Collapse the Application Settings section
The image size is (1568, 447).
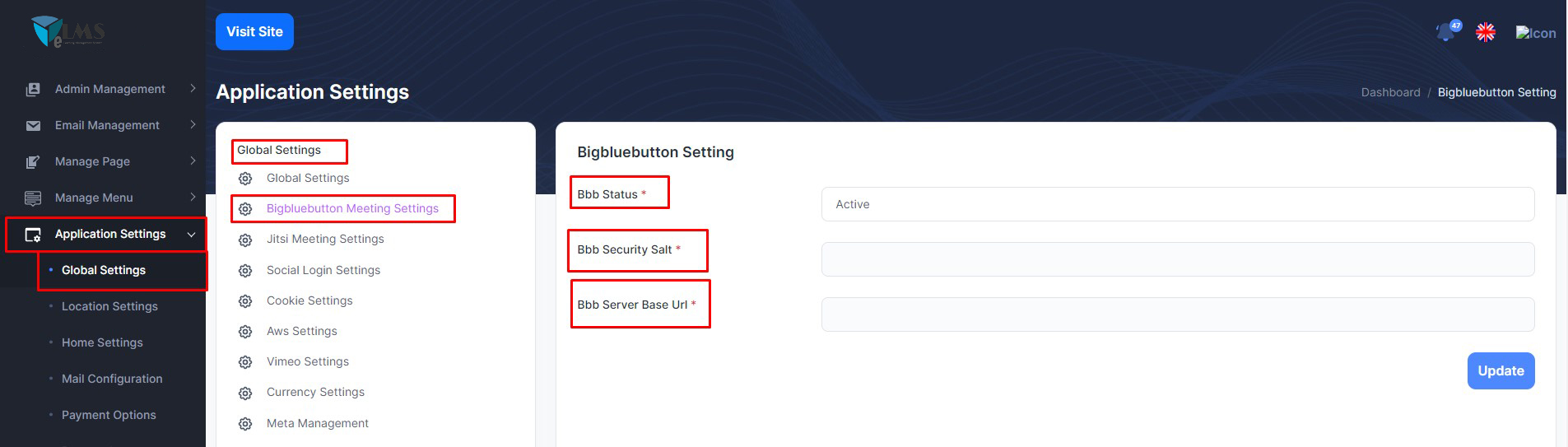coord(192,235)
